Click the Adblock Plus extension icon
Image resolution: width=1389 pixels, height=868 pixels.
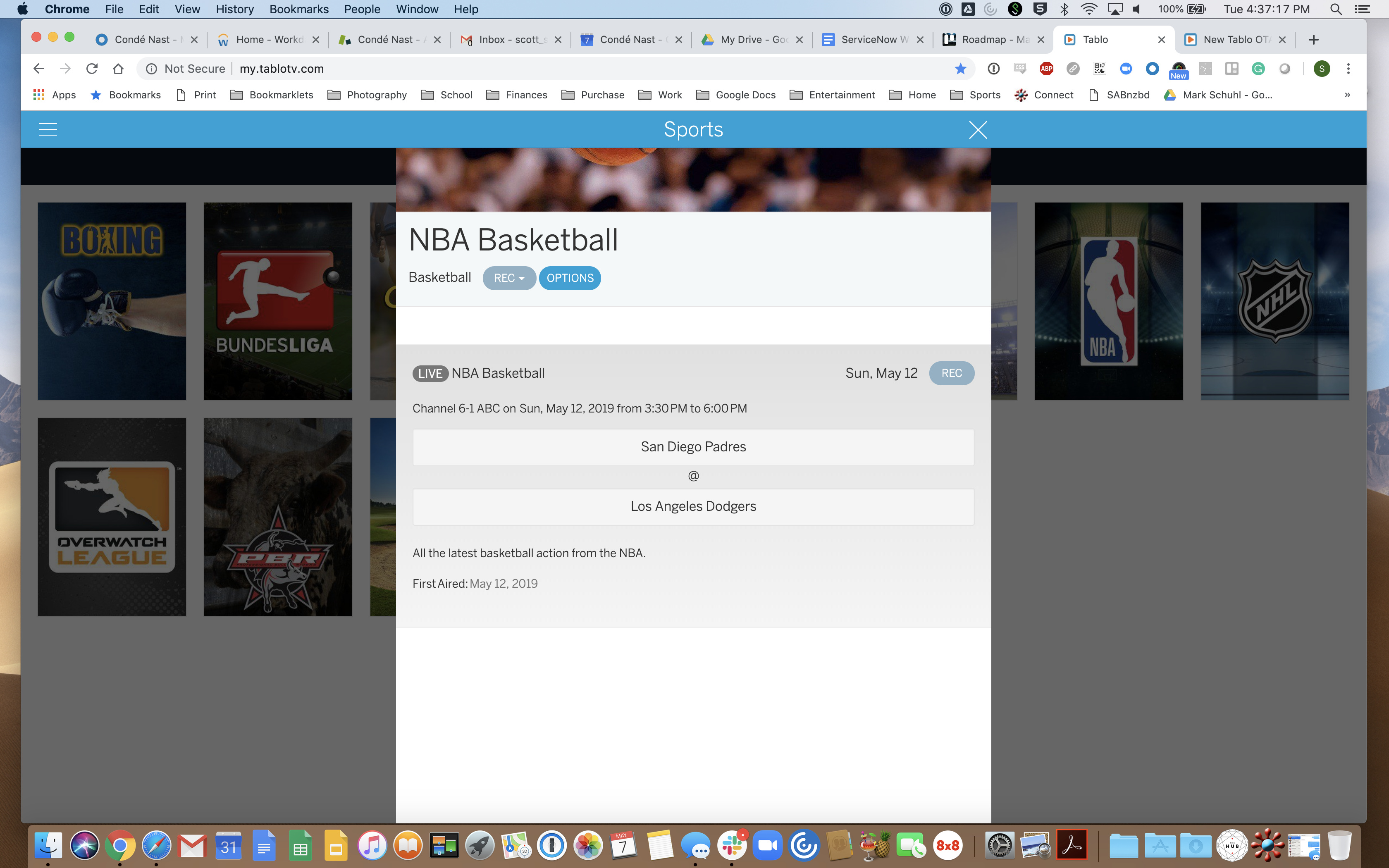click(1046, 69)
